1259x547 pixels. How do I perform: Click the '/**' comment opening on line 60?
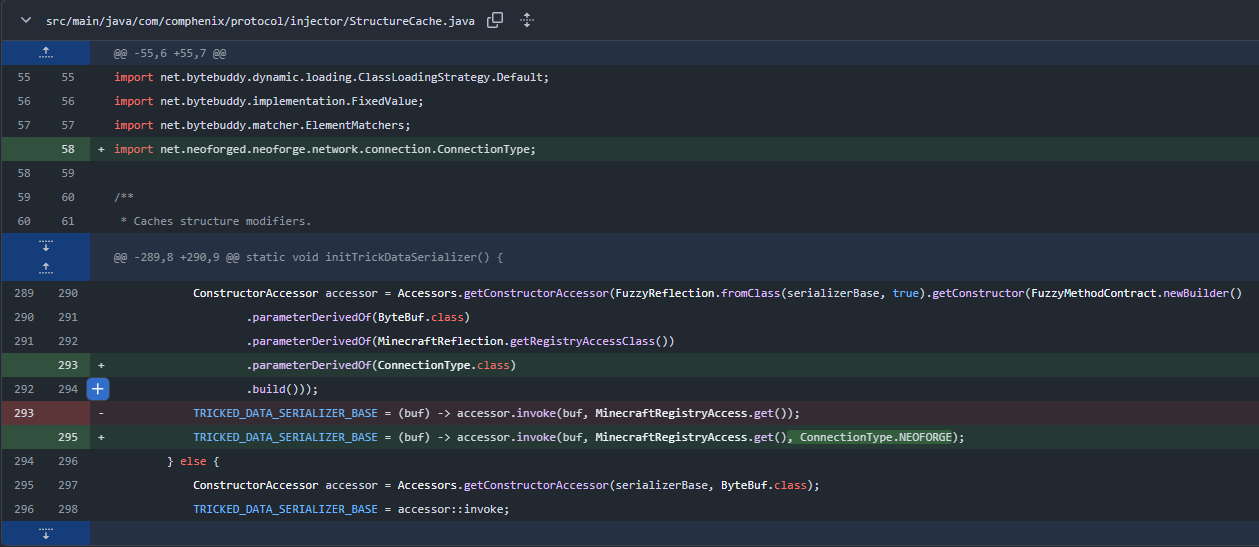tap(124, 197)
